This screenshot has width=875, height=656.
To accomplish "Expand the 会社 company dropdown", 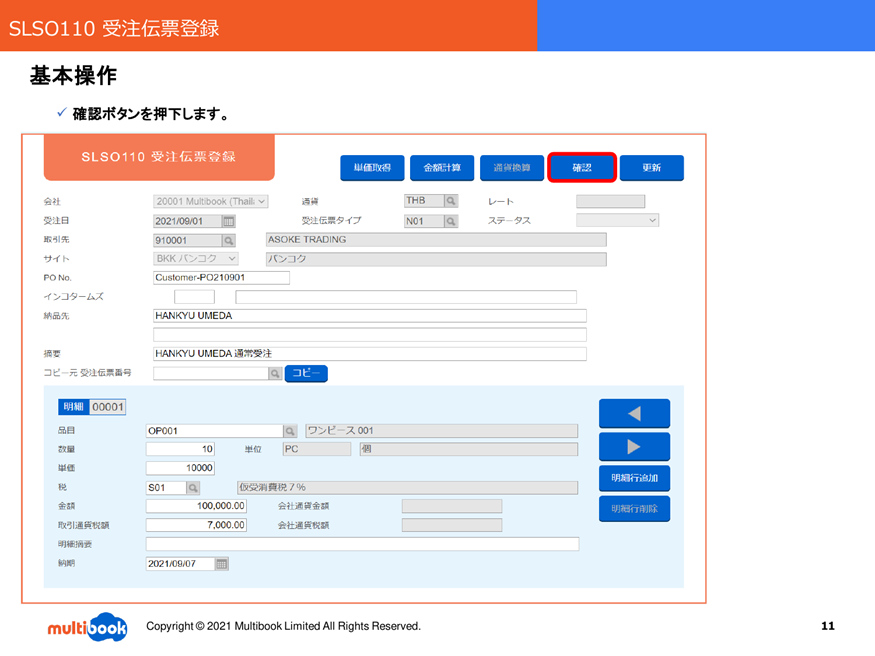I will click(x=211, y=201).
